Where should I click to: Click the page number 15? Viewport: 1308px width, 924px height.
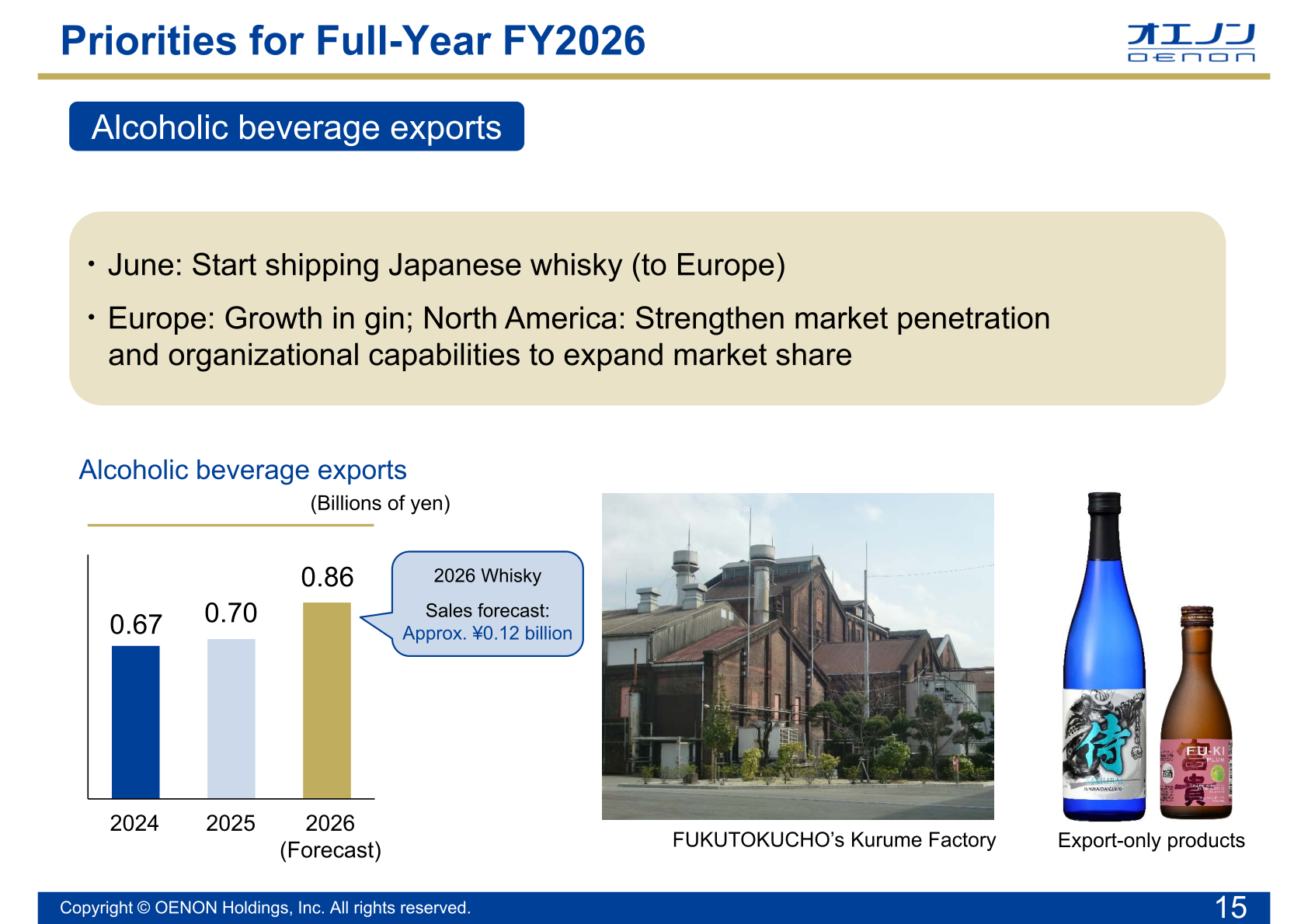[x=1231, y=907]
